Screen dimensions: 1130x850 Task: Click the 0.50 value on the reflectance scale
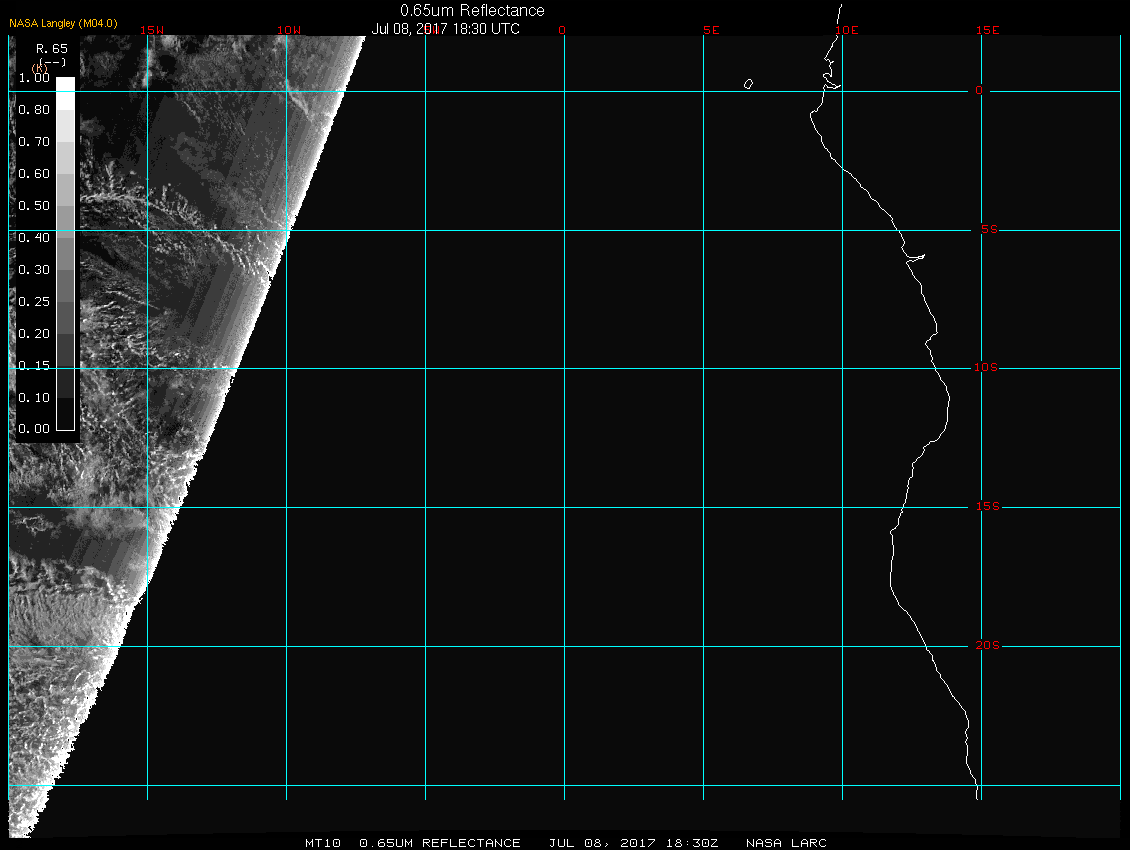[33, 206]
